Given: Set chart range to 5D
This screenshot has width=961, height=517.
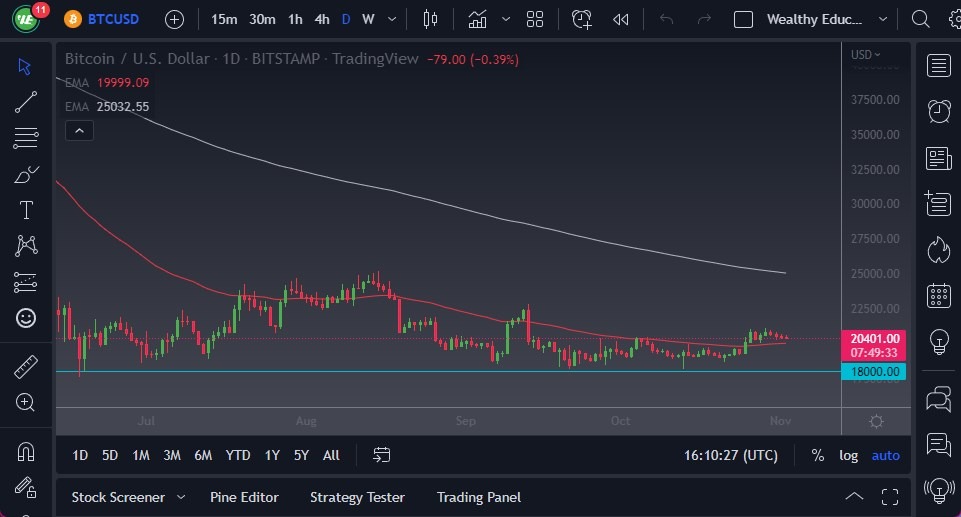Looking at the screenshot, I should tap(110, 455).
